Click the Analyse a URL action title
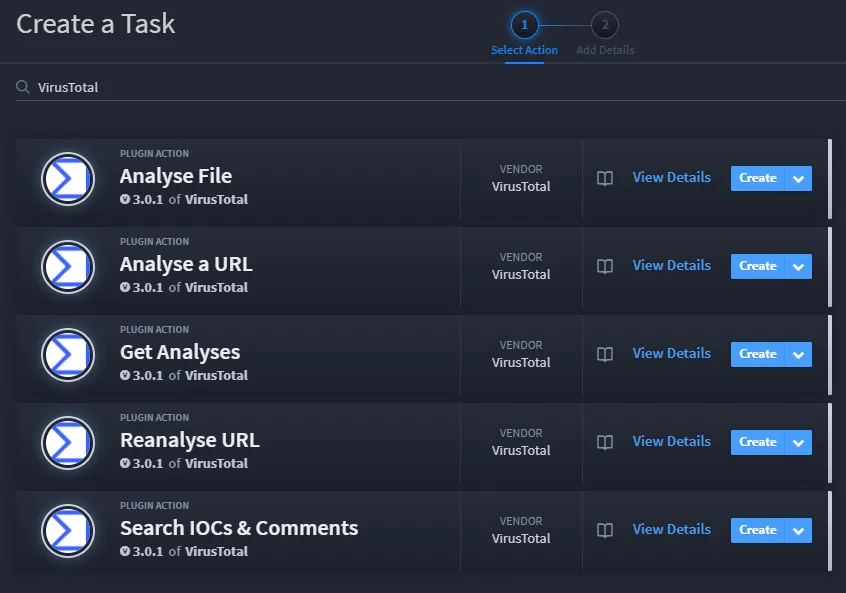 coord(186,264)
